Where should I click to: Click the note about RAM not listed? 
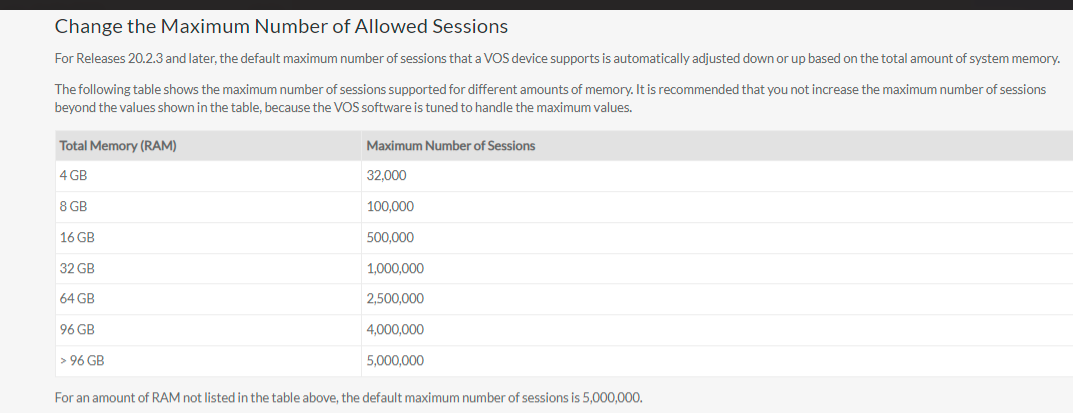(x=349, y=398)
